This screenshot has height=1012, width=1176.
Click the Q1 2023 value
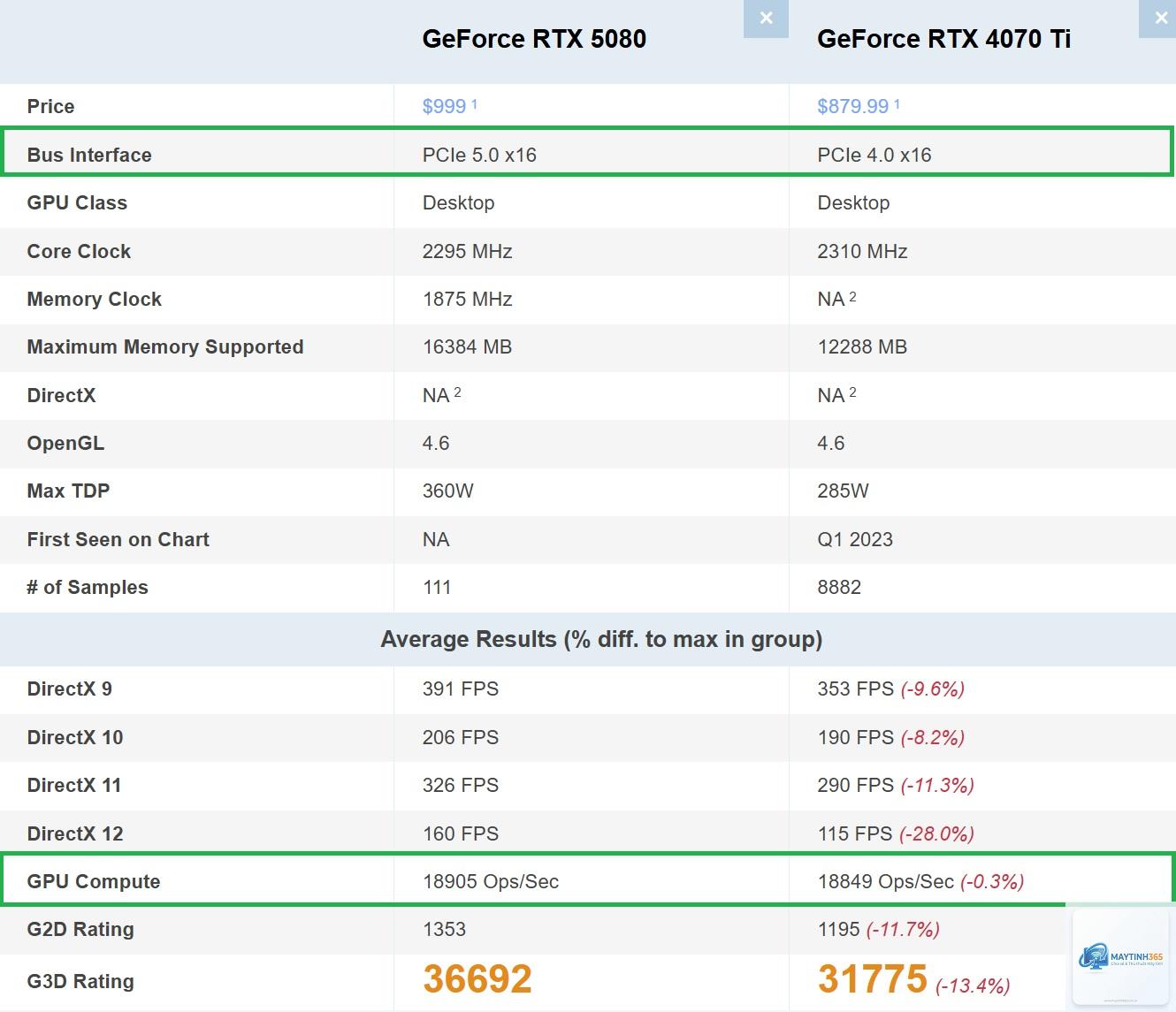855,539
